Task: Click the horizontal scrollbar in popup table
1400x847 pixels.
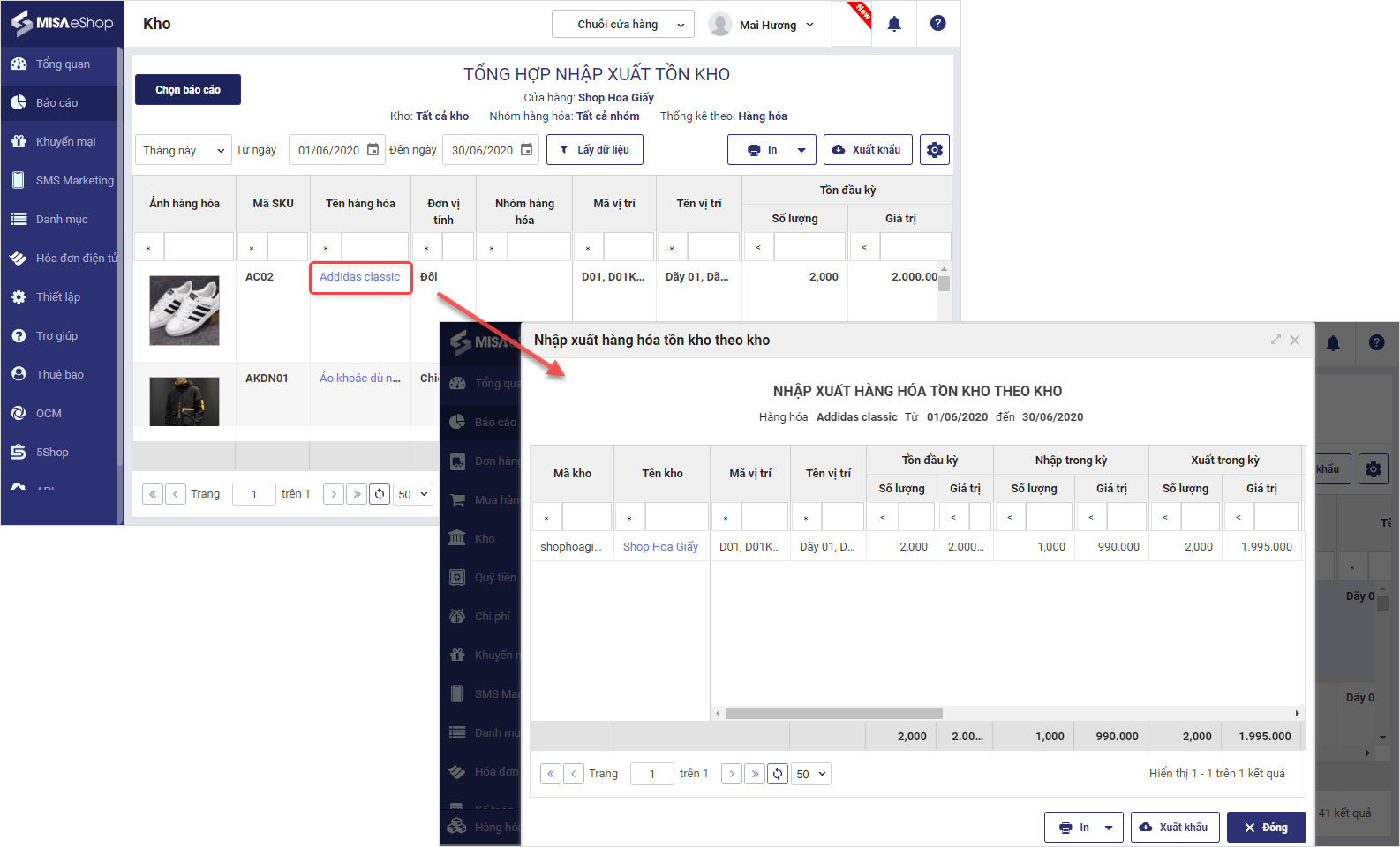Action: [833, 713]
